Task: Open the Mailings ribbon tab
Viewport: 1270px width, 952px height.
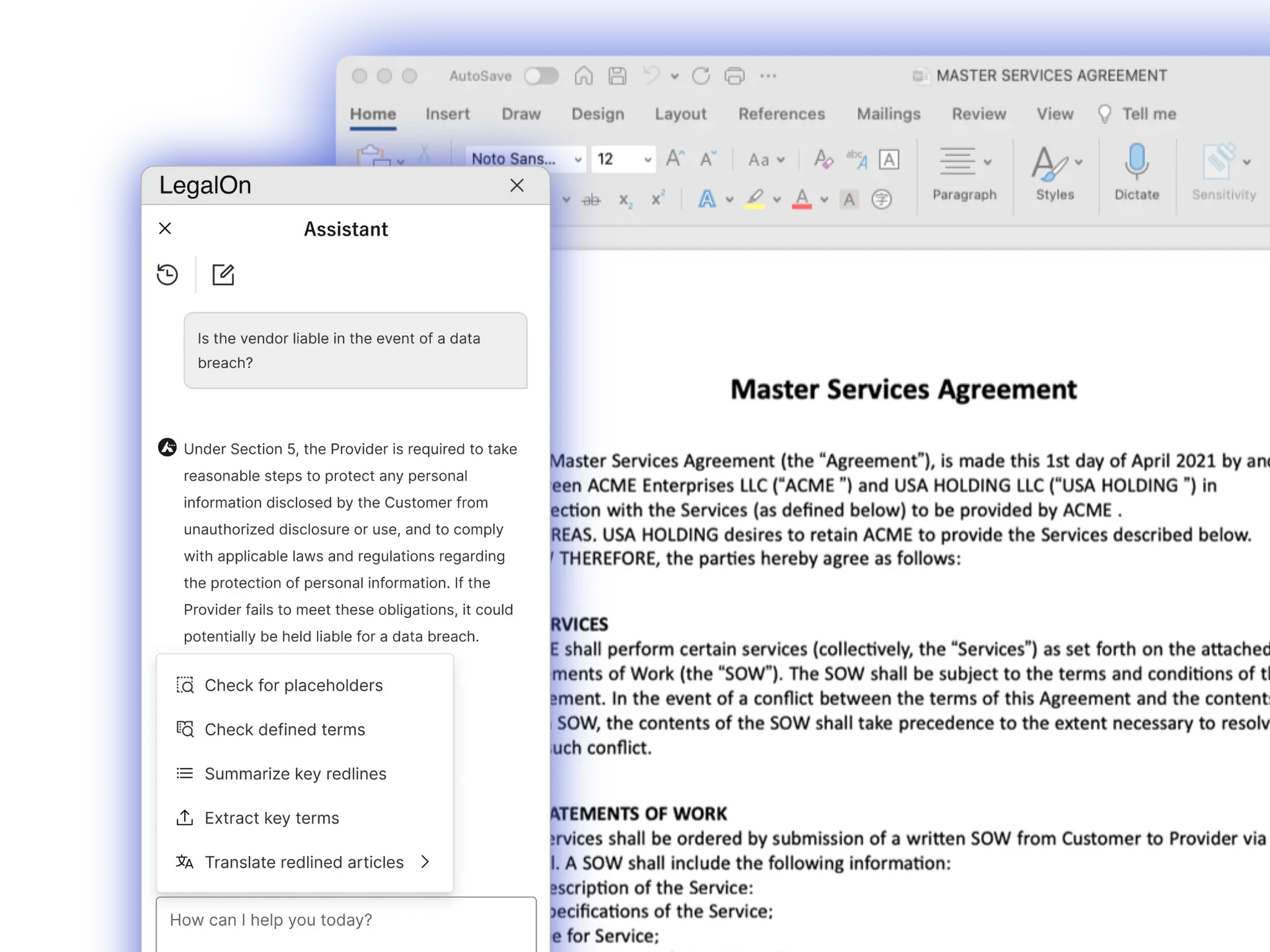Action: point(889,114)
